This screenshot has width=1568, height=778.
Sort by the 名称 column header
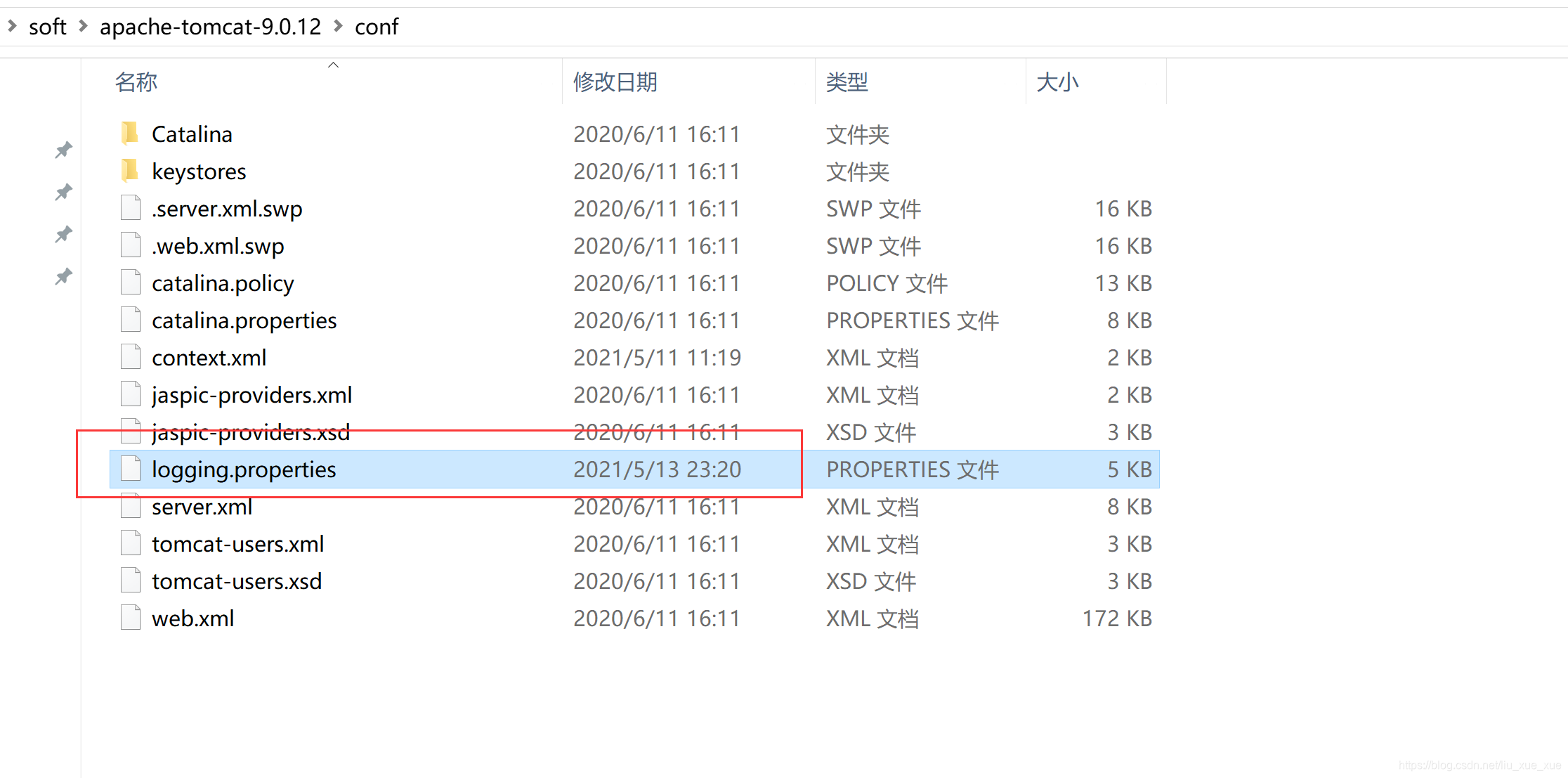(136, 82)
